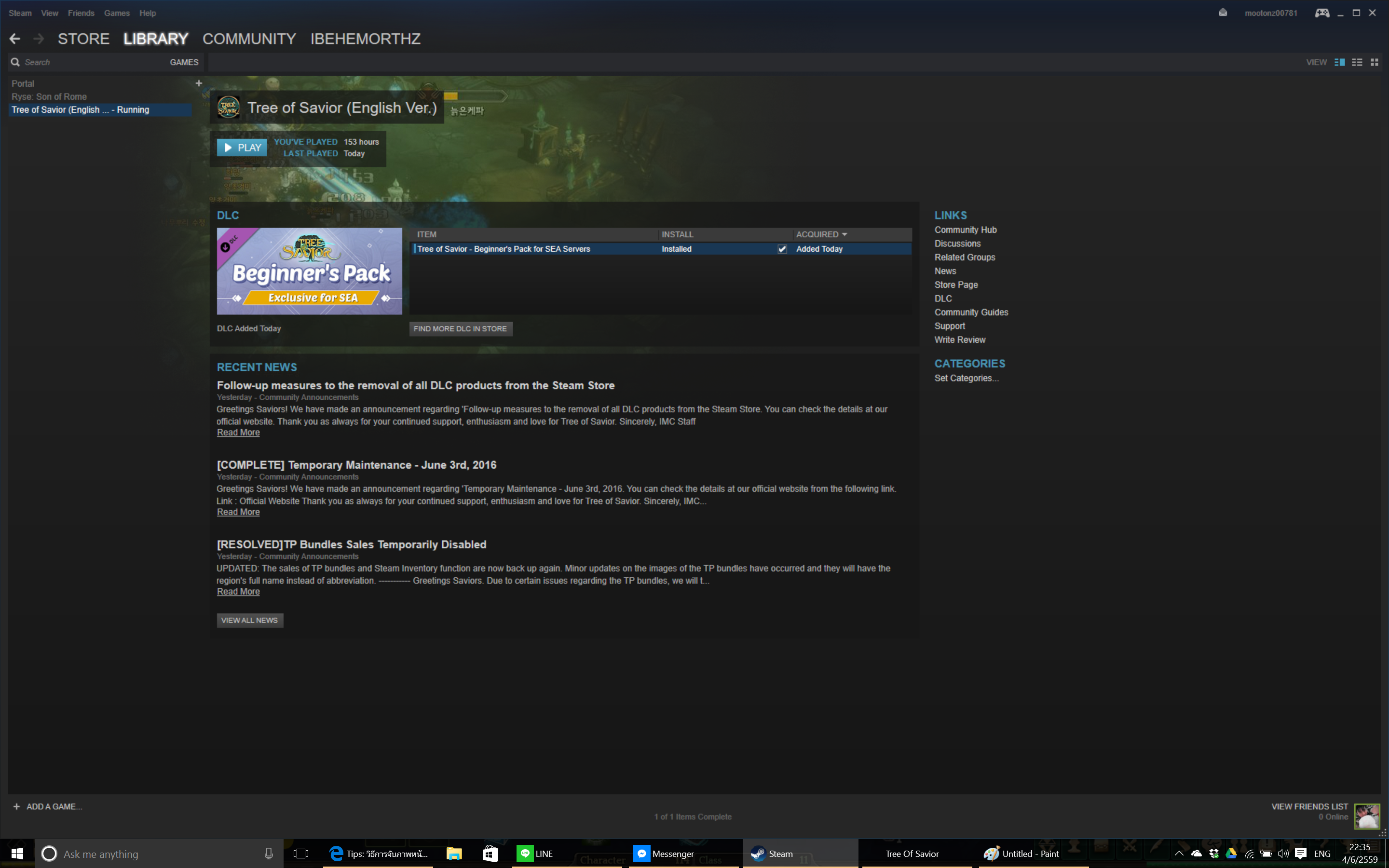
Task: Open the inbox notifications icon
Action: 1223,13
